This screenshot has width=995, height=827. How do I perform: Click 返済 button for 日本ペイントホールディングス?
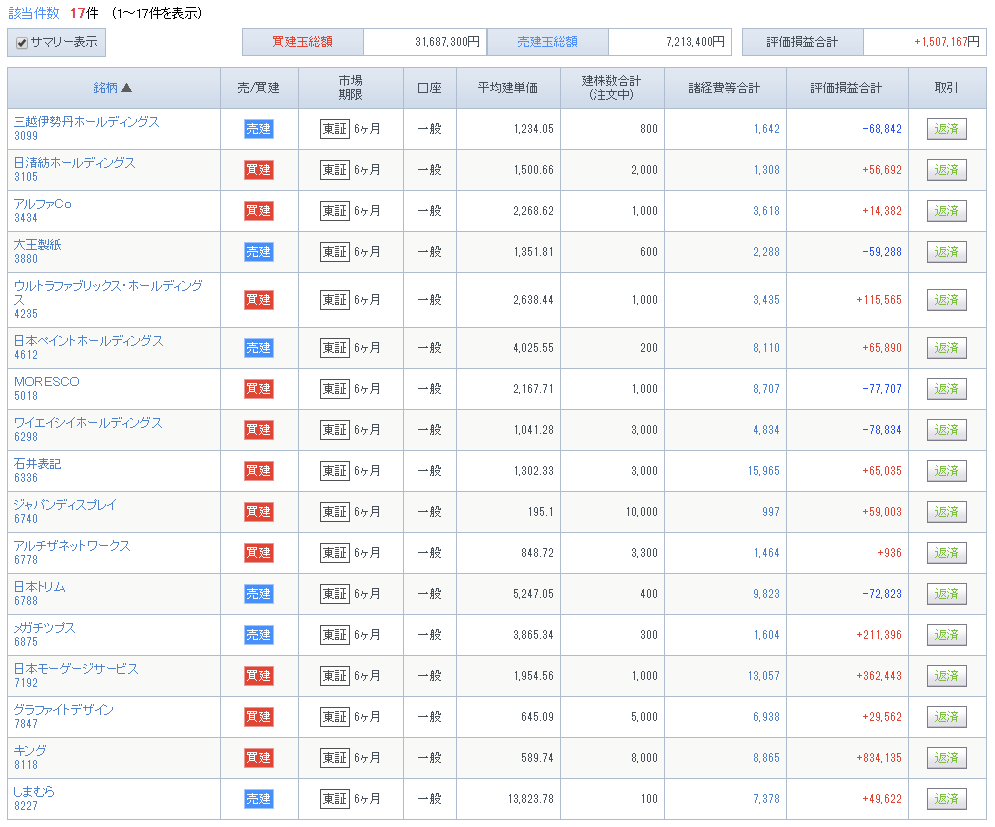946,348
